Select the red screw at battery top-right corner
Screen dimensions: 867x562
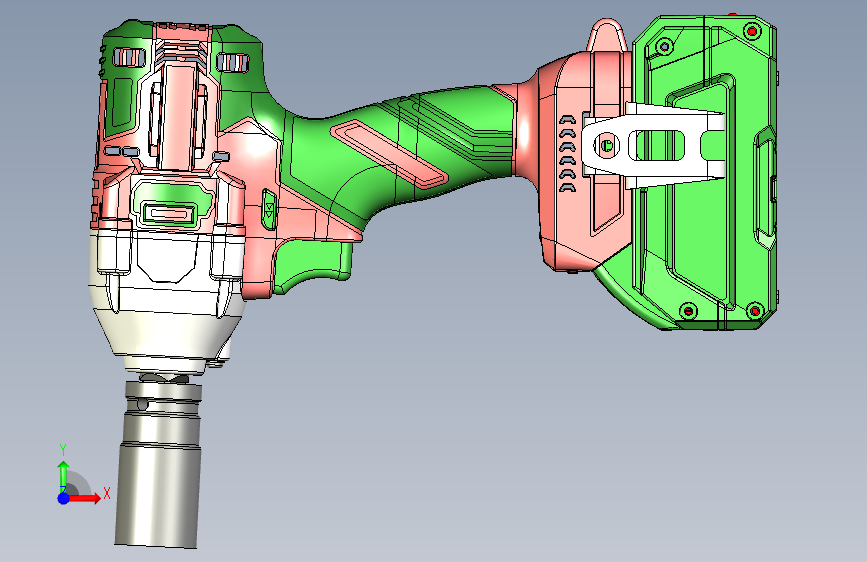[751, 30]
